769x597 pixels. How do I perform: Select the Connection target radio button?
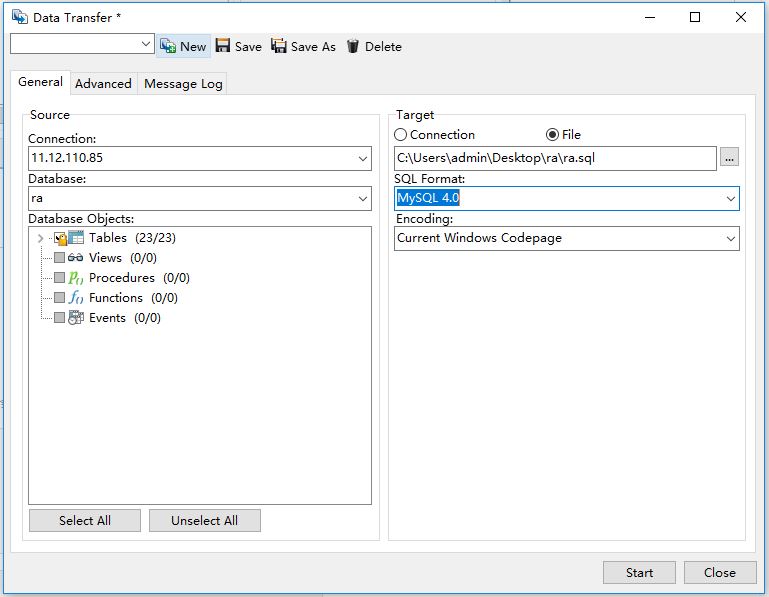400,134
